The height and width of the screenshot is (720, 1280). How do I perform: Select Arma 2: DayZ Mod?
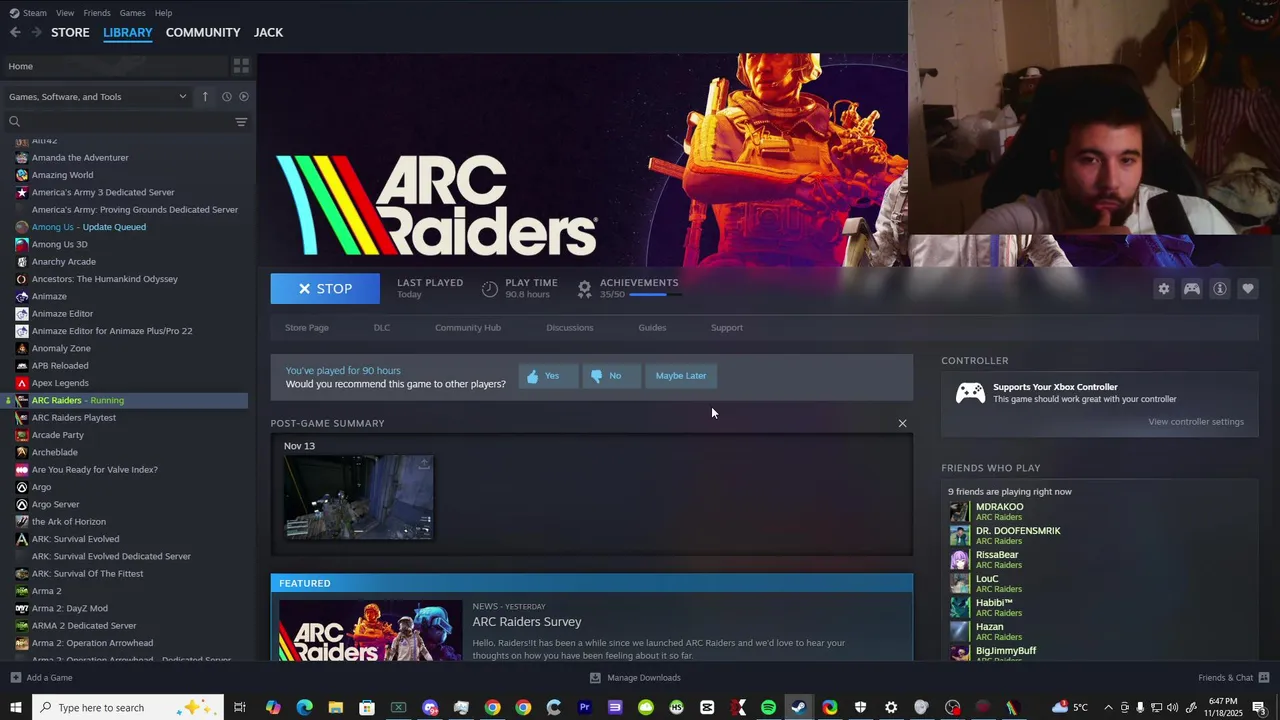(x=69, y=608)
